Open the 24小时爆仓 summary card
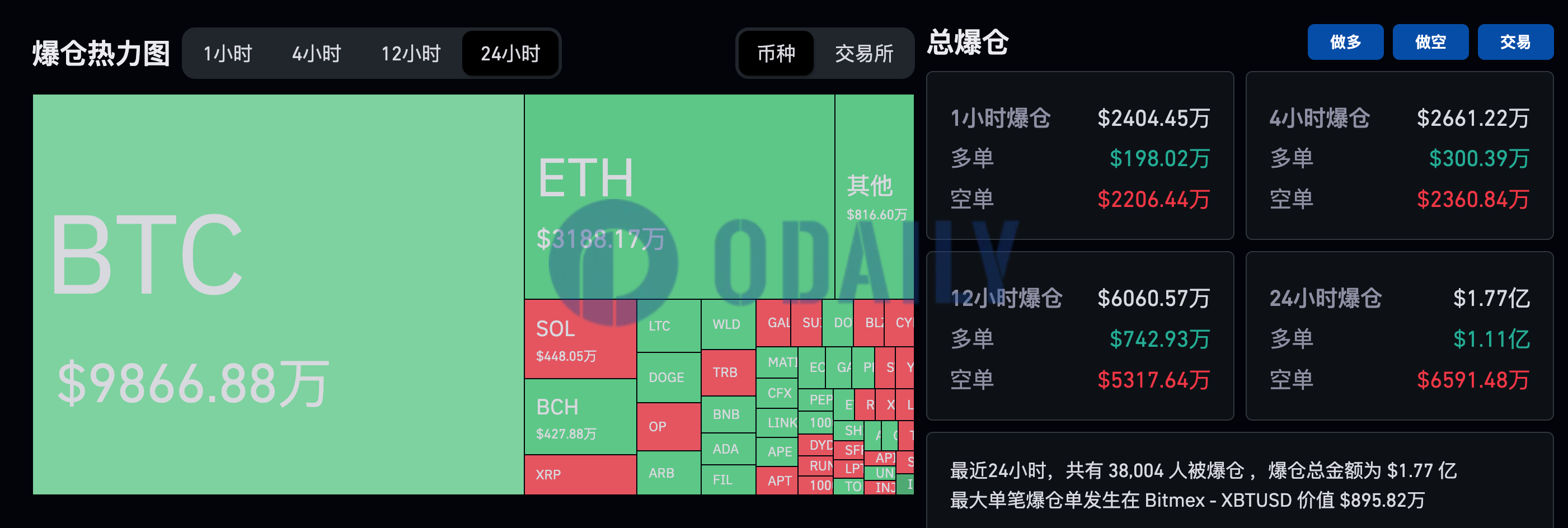Screen dimensions: 1568x528 [1400, 336]
